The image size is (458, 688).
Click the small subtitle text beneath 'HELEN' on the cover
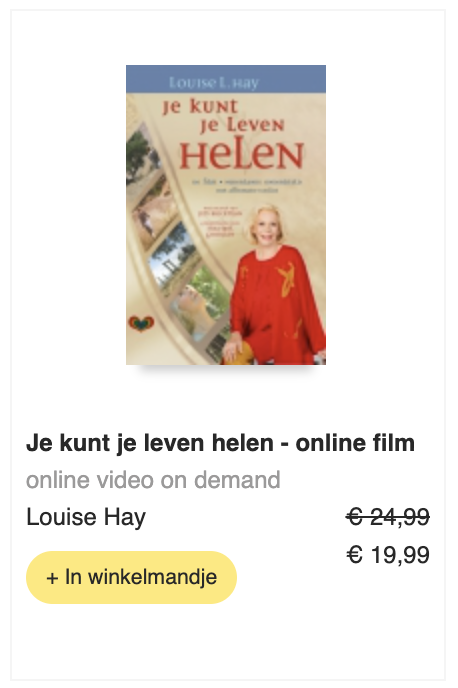coord(248,186)
